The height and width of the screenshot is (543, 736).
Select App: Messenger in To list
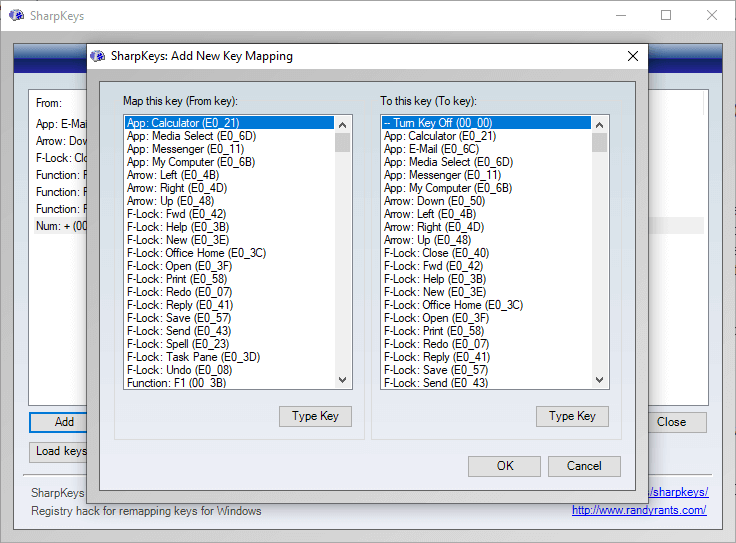click(x=486, y=175)
